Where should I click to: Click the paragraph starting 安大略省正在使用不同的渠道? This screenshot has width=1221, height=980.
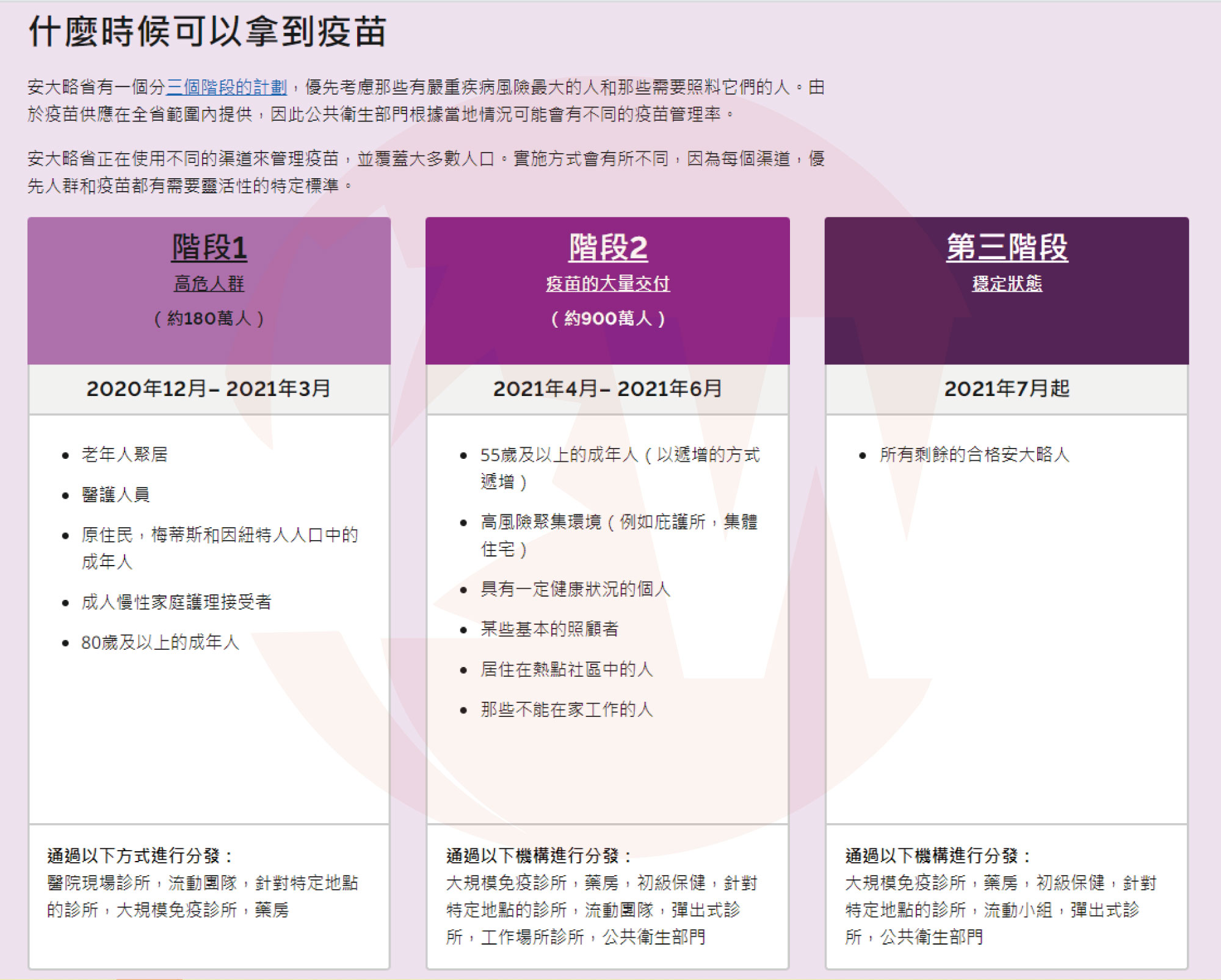(426, 172)
